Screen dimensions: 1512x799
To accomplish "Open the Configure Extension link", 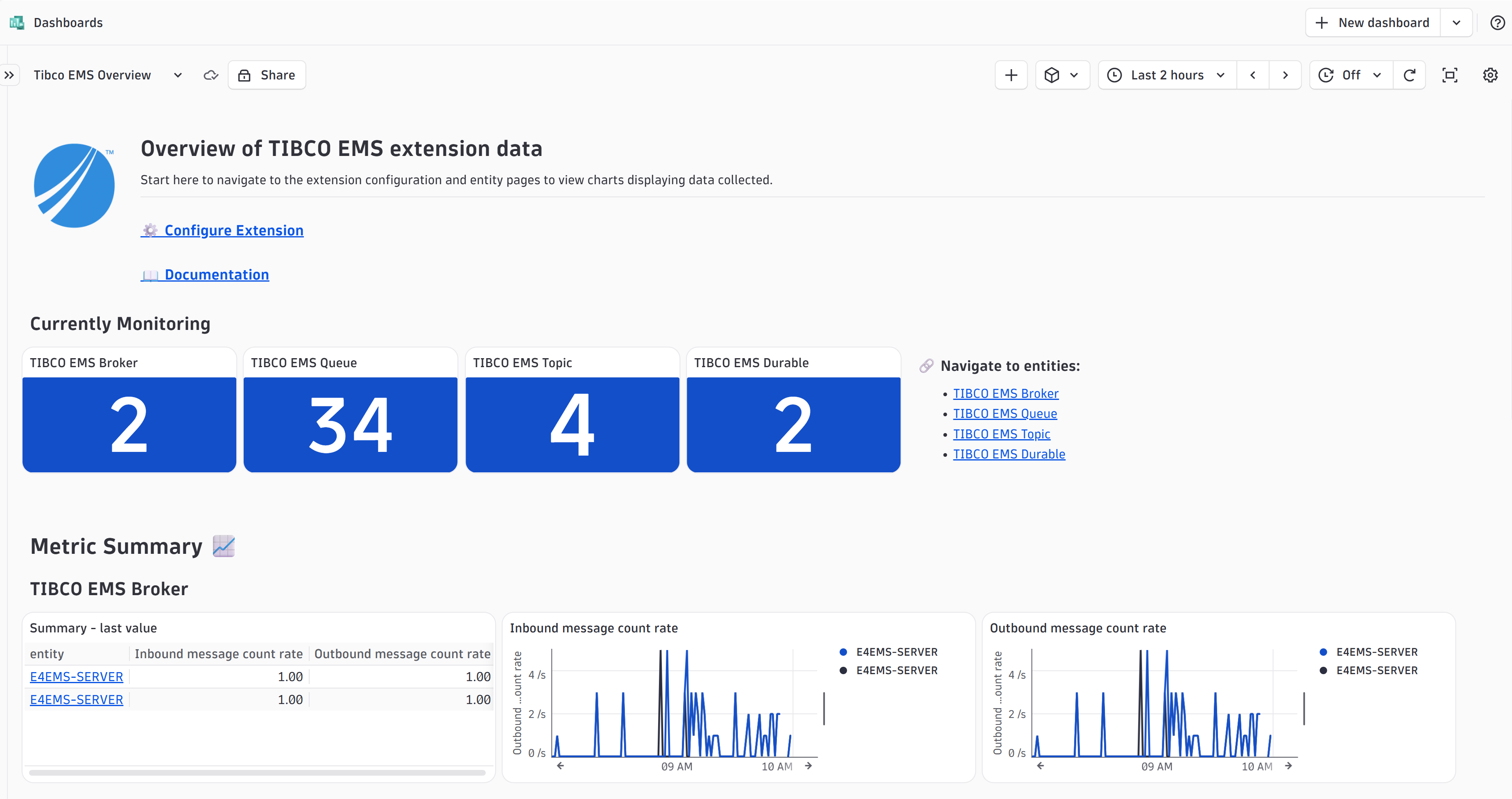I will pos(222,230).
